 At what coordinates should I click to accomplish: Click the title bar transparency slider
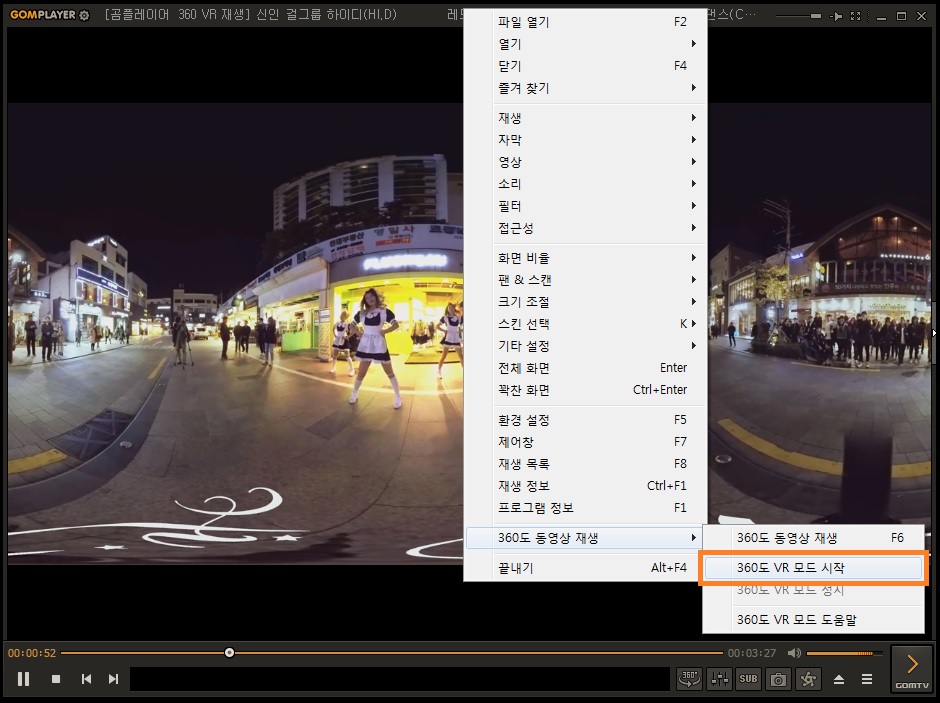799,16
